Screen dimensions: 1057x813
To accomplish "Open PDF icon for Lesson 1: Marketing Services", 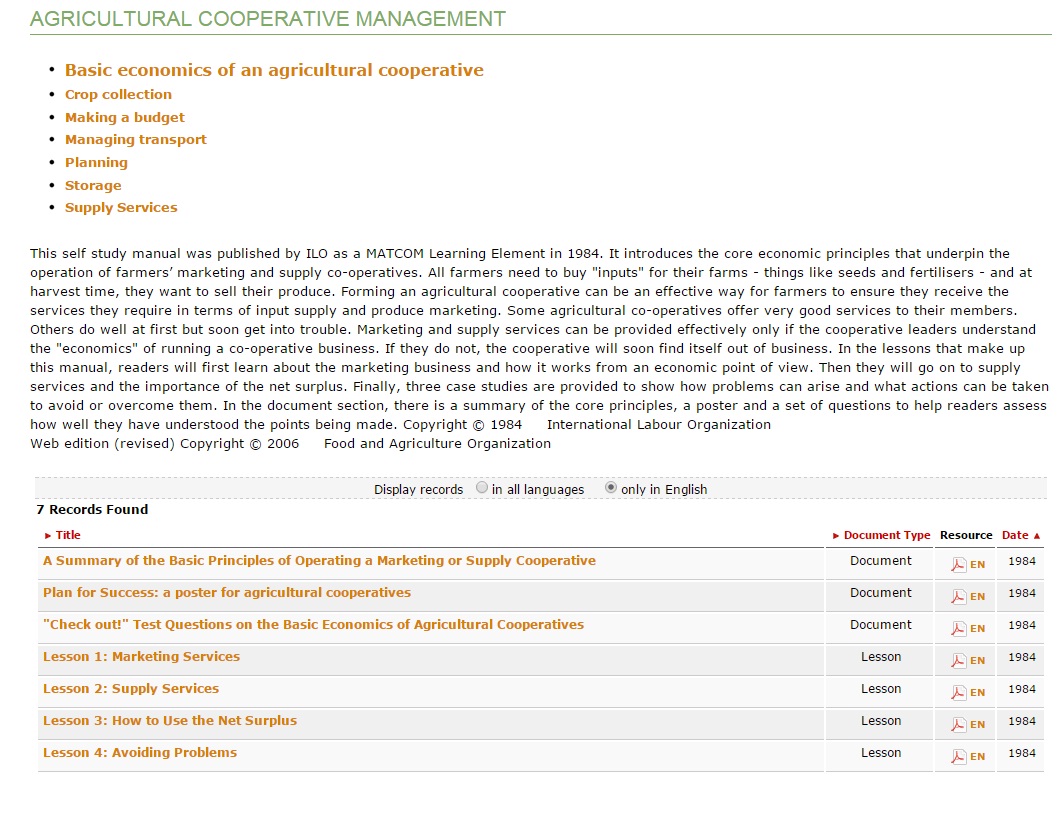I will tap(958, 660).
